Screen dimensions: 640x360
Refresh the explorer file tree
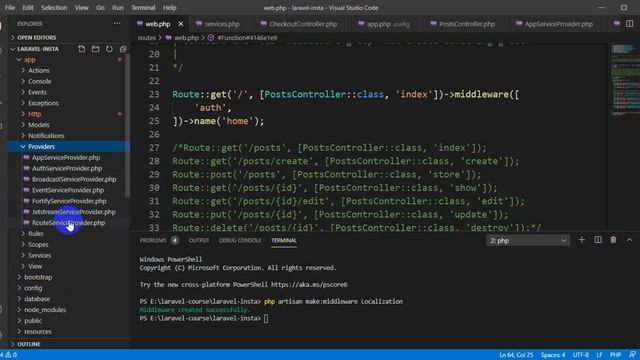click(109, 49)
